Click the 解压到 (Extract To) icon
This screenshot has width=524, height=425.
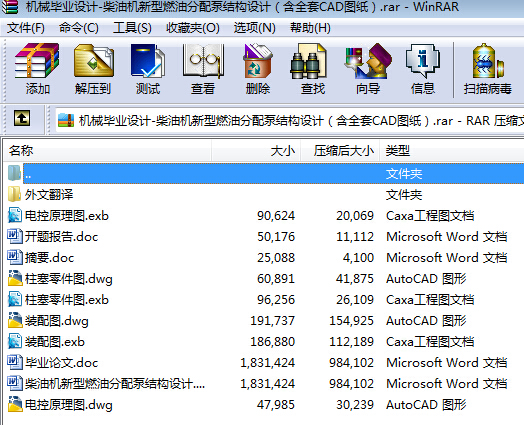pos(93,61)
